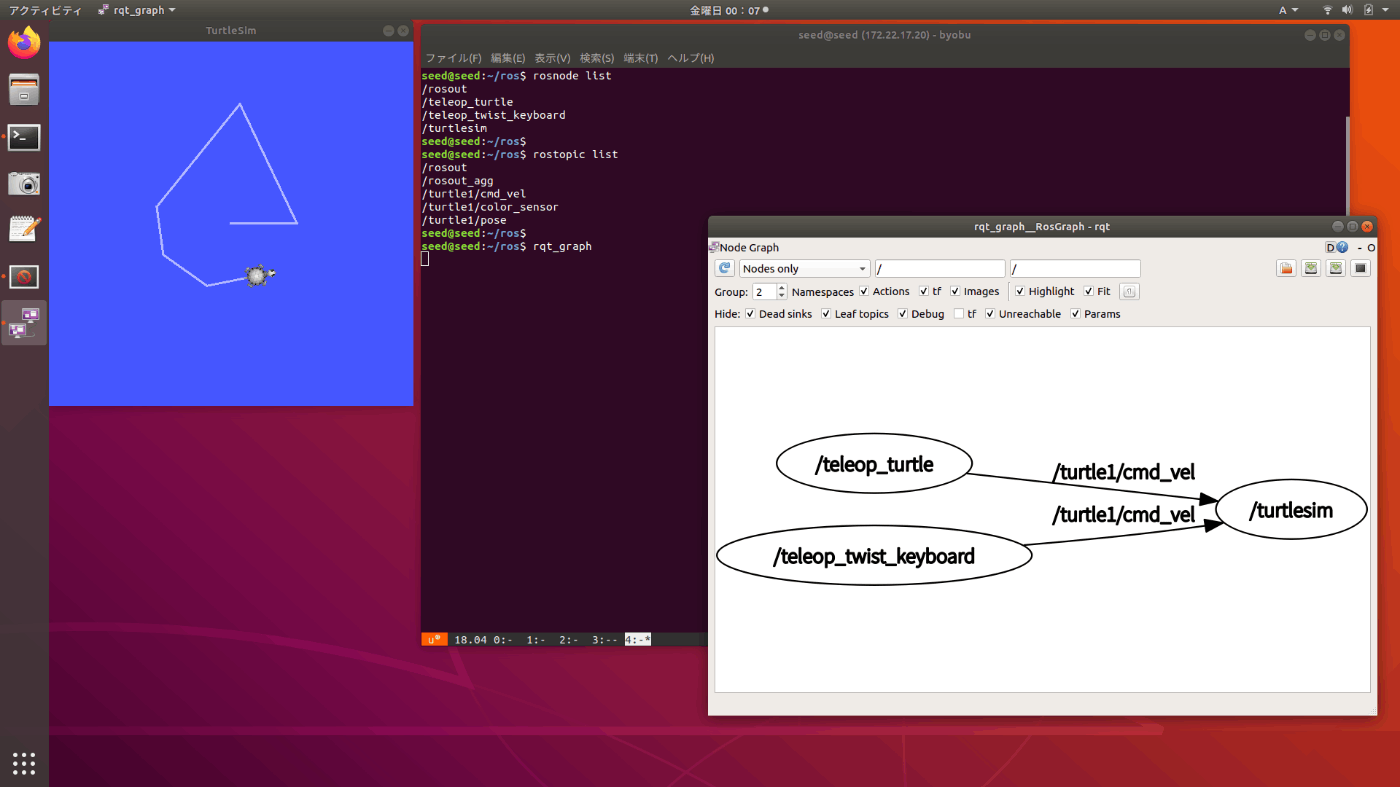Open the rqt_graph app menu in top bar
The height and width of the screenshot is (787, 1400).
[x=137, y=10]
